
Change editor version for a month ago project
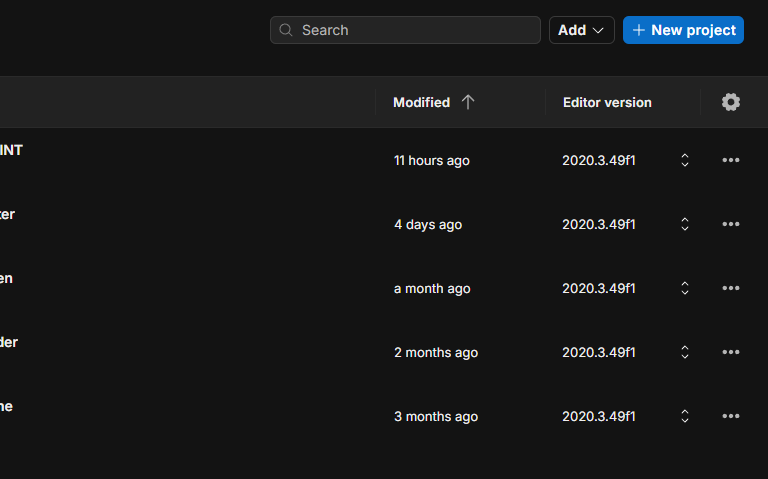pos(685,288)
